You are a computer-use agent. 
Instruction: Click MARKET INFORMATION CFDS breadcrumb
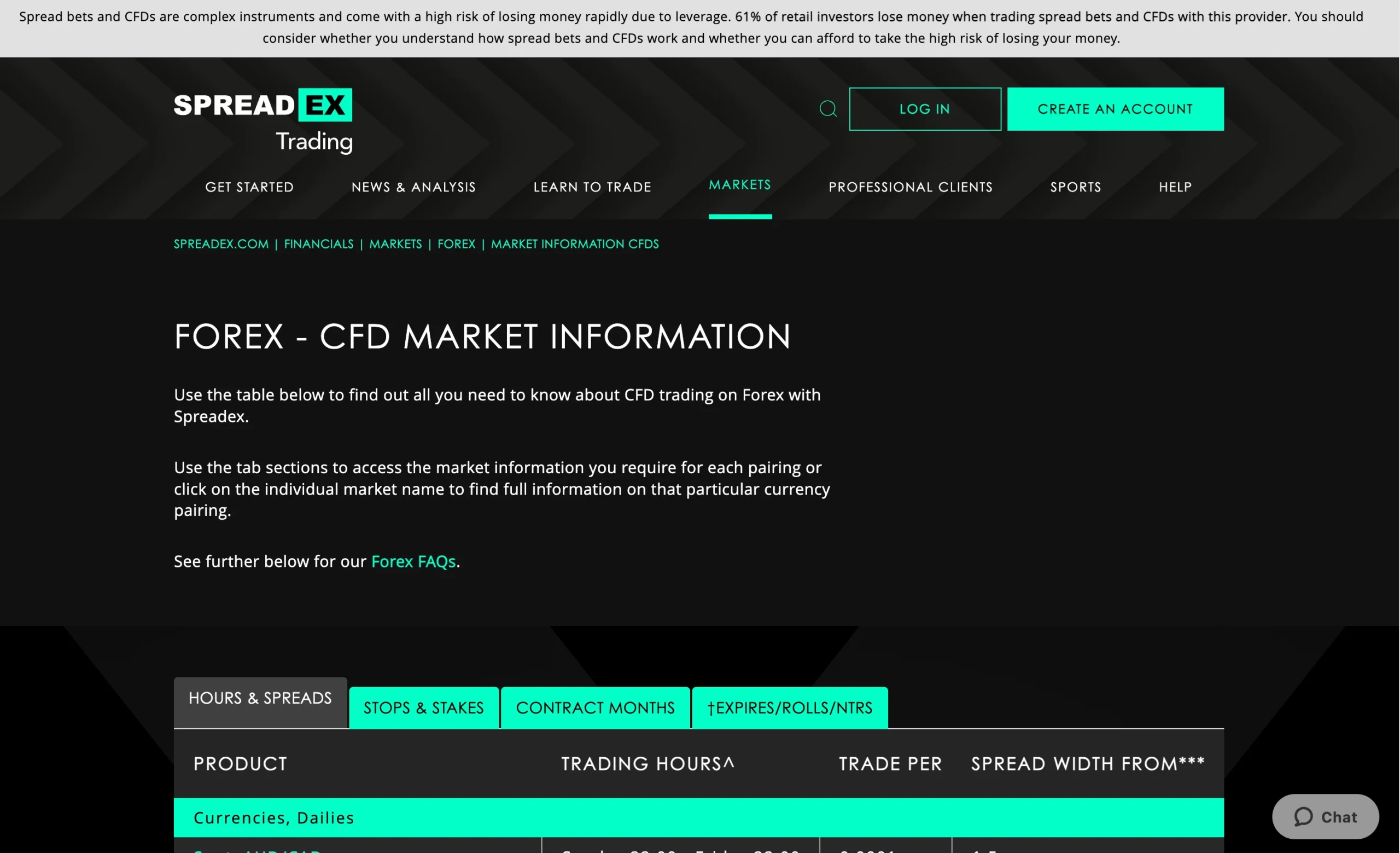pyautogui.click(x=574, y=244)
